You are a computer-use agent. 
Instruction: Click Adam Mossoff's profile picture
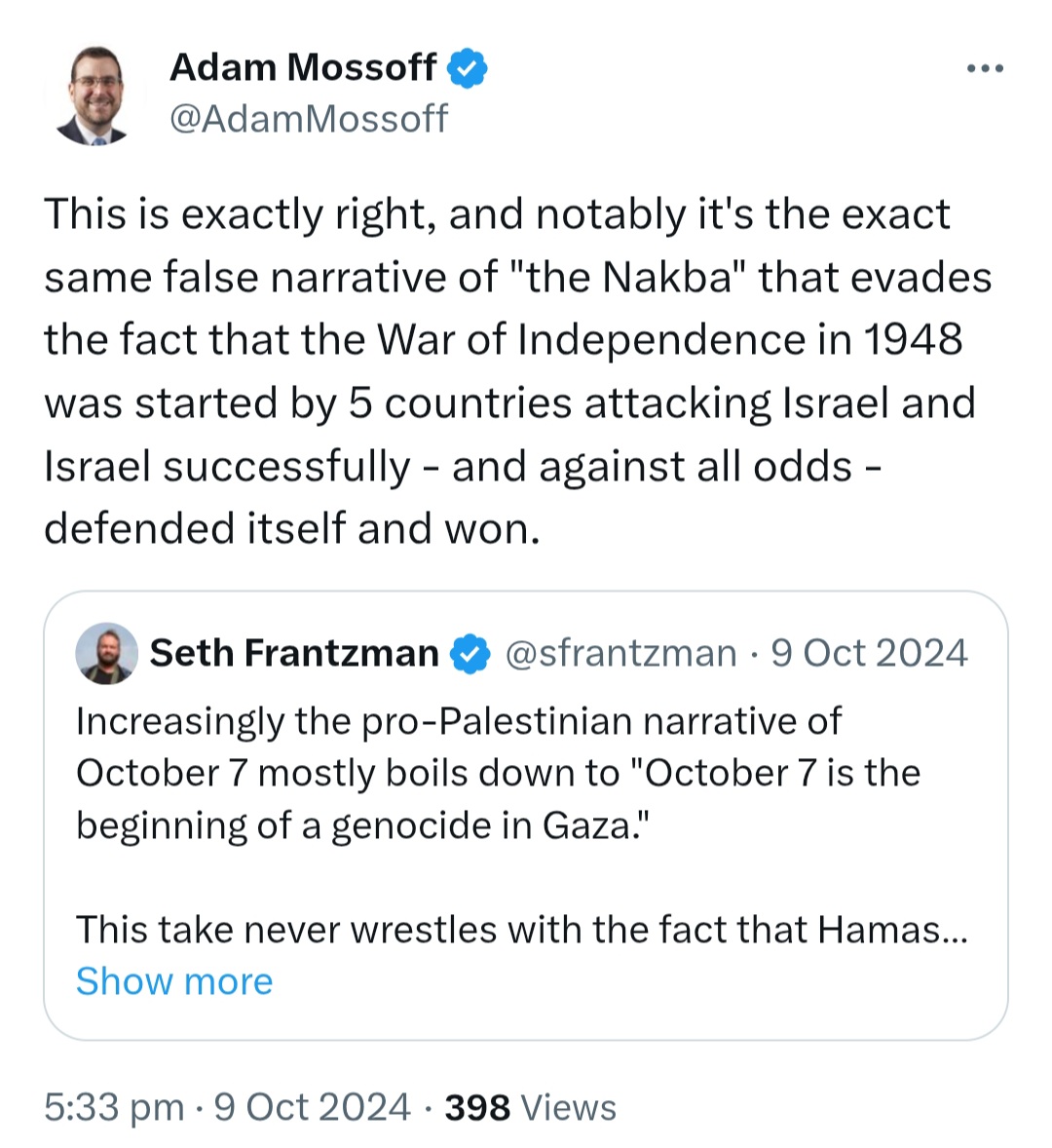pyautogui.click(x=95, y=96)
